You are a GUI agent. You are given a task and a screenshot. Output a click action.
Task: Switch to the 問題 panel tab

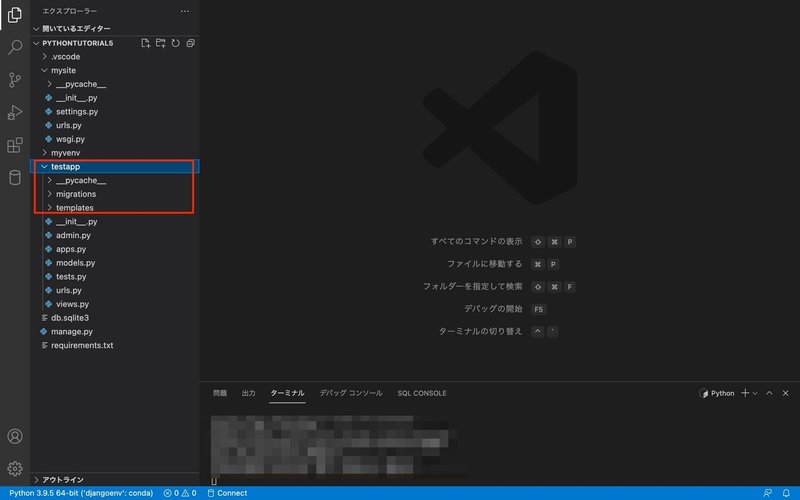[220, 393]
